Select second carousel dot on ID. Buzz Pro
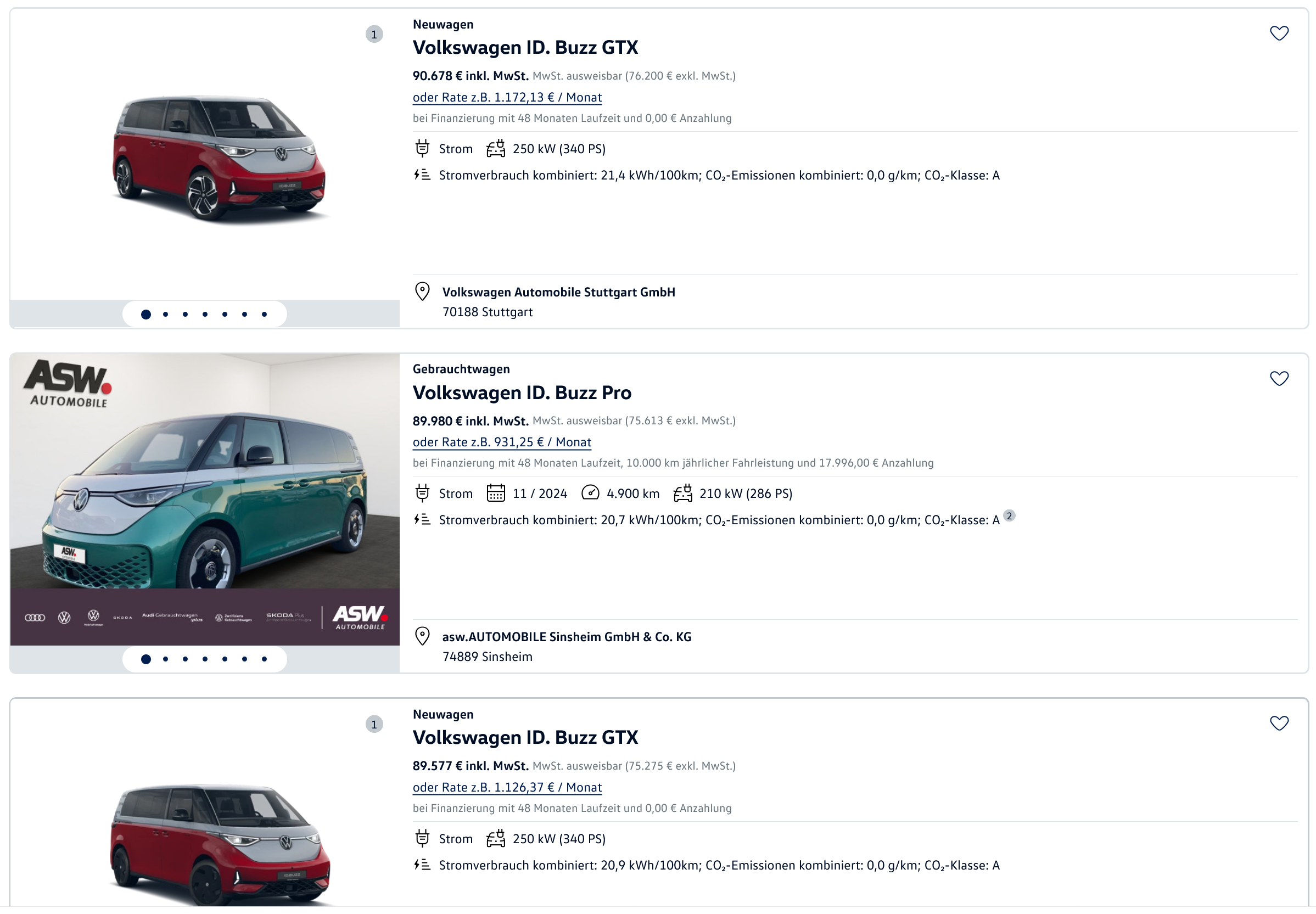 coord(165,659)
